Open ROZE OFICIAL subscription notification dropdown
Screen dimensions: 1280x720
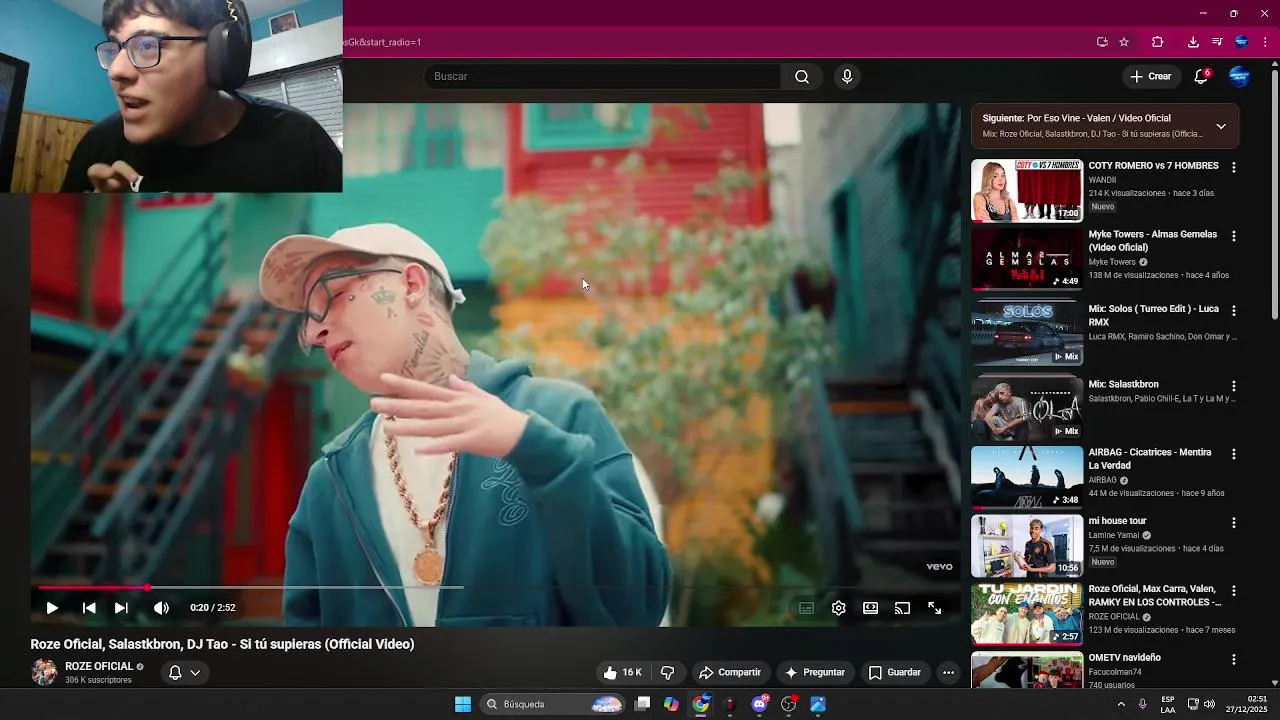(x=185, y=673)
